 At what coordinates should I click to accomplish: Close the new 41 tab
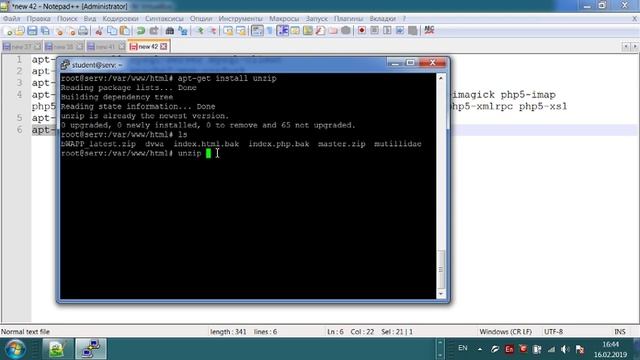click(121, 47)
